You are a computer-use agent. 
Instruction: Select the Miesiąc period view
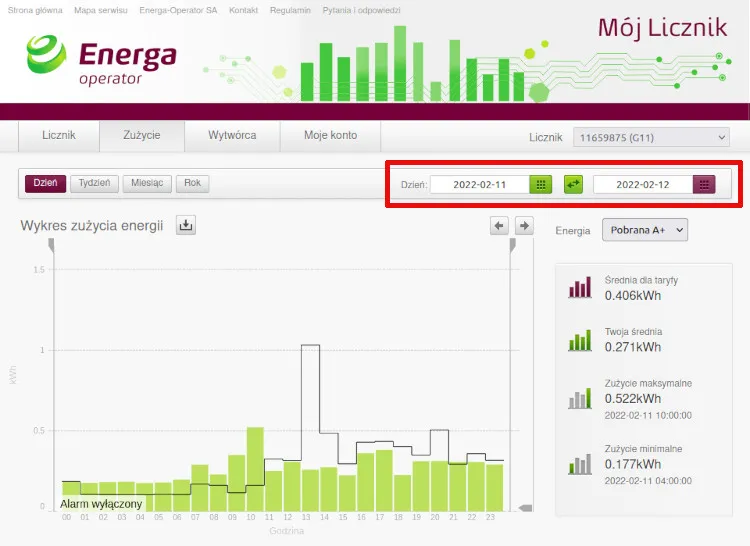point(147,183)
